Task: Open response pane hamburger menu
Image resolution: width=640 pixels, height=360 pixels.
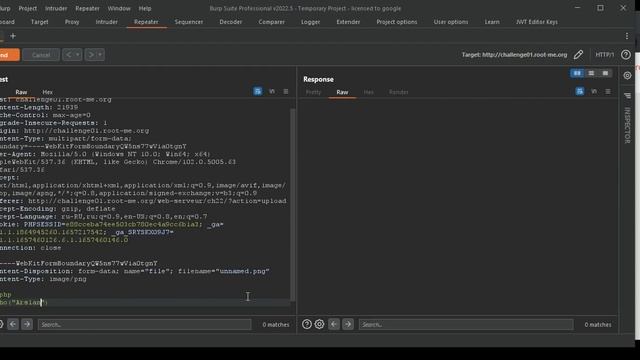Action: (608, 91)
